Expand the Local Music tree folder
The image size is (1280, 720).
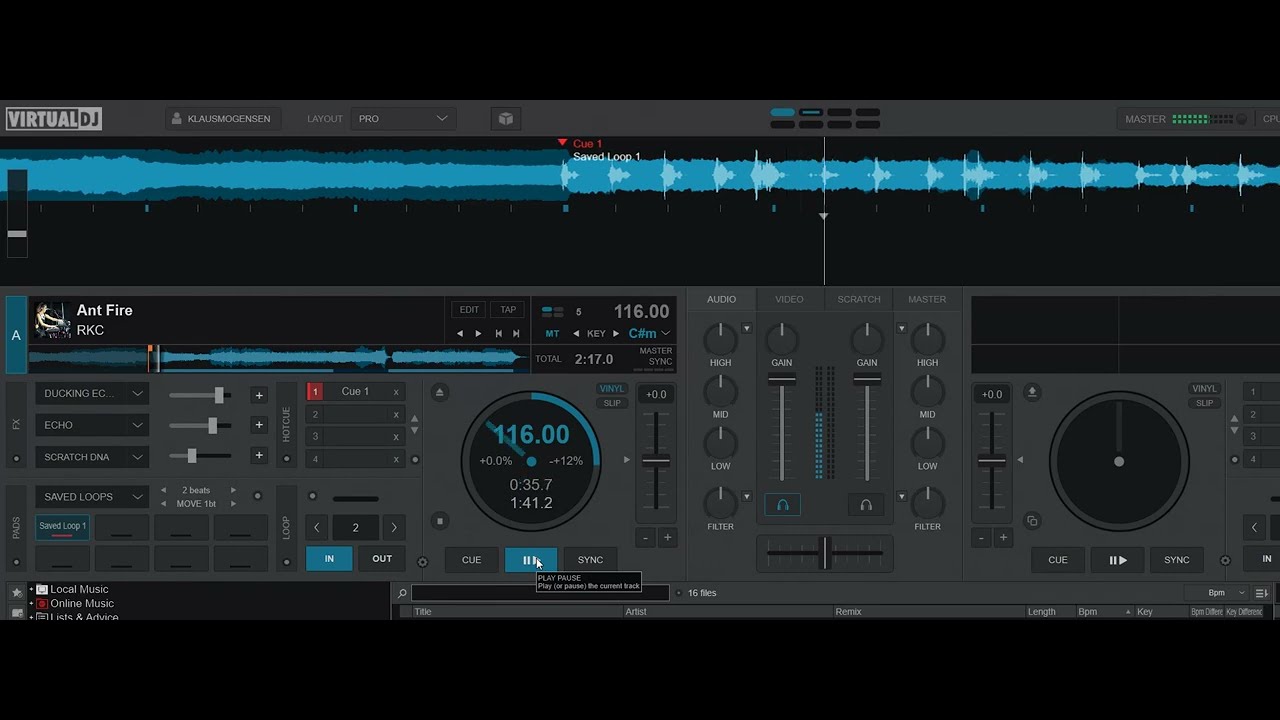[x=31, y=589]
